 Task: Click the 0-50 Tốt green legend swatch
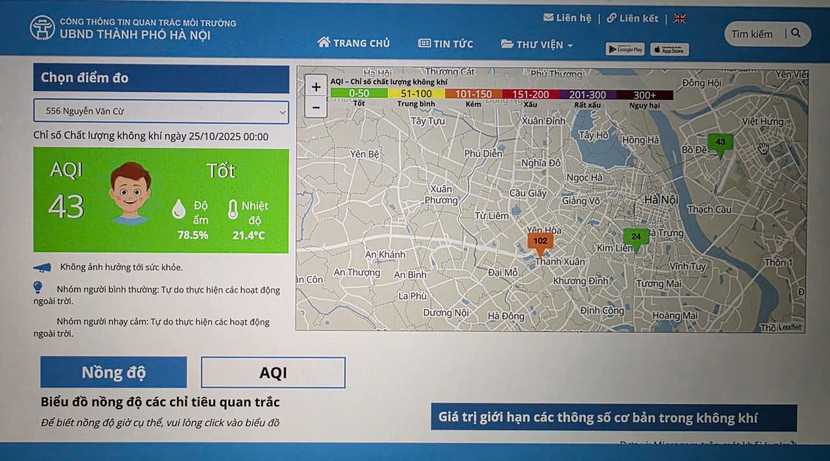[x=359, y=94]
